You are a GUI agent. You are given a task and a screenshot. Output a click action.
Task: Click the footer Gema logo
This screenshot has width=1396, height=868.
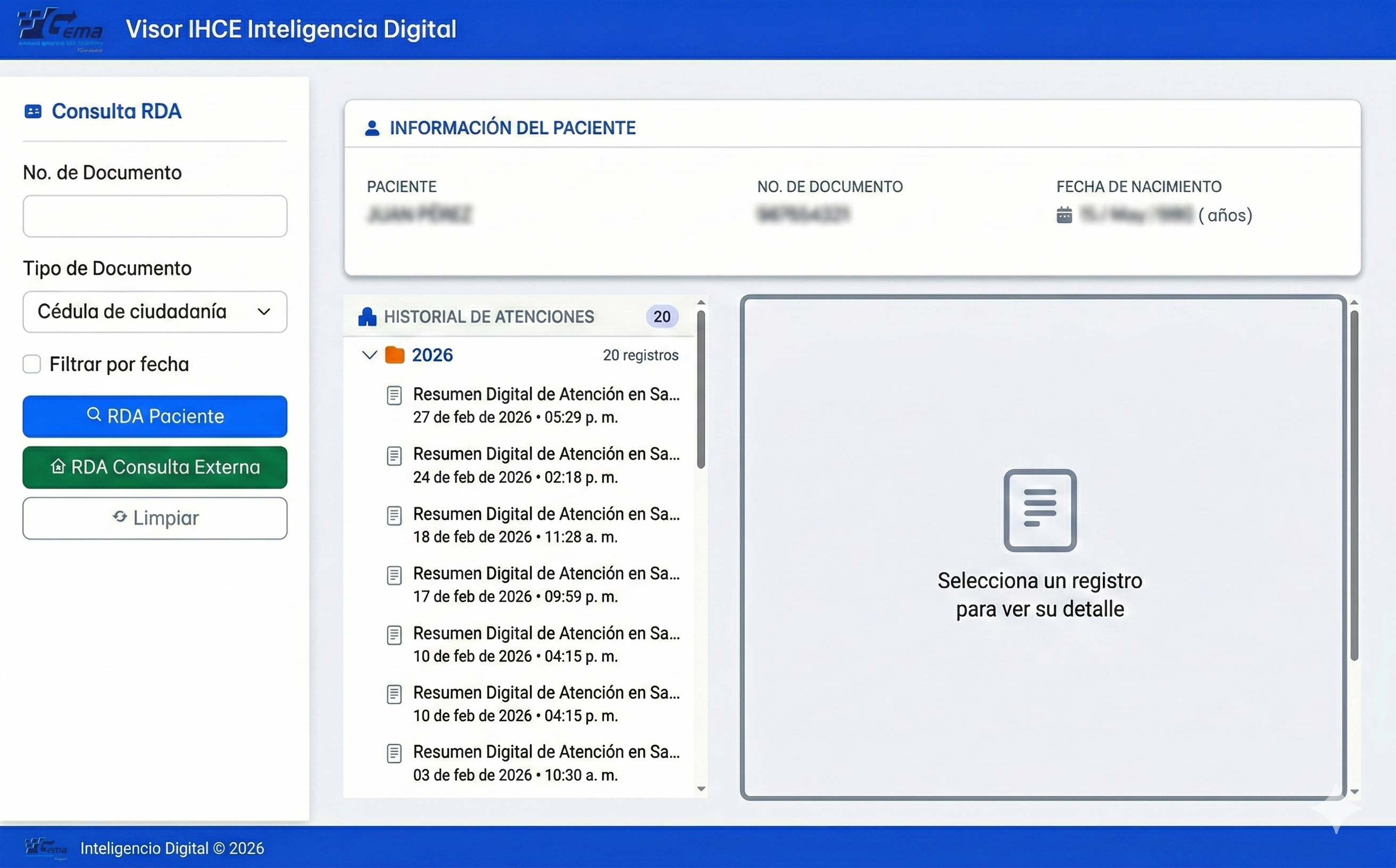point(46,848)
